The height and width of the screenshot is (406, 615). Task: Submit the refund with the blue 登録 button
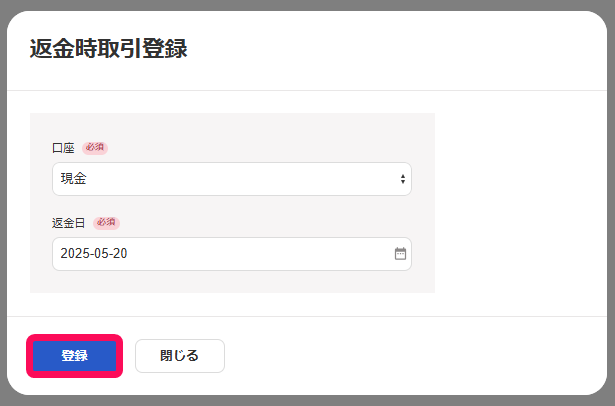pos(75,356)
